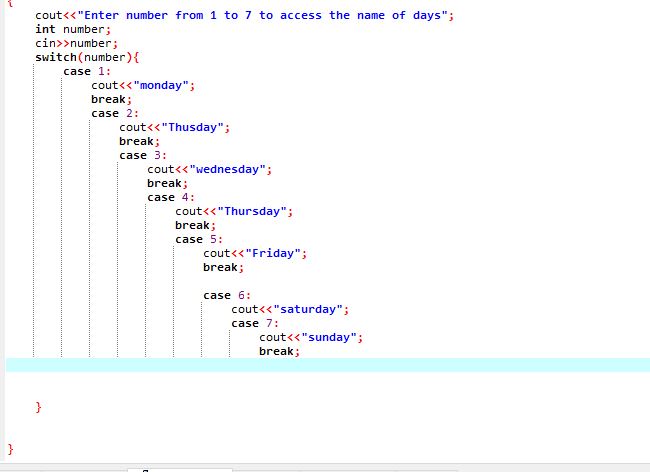This screenshot has width=650, height=472.
Task: Click the cout<<"Thursday"; statement
Action: click(234, 211)
